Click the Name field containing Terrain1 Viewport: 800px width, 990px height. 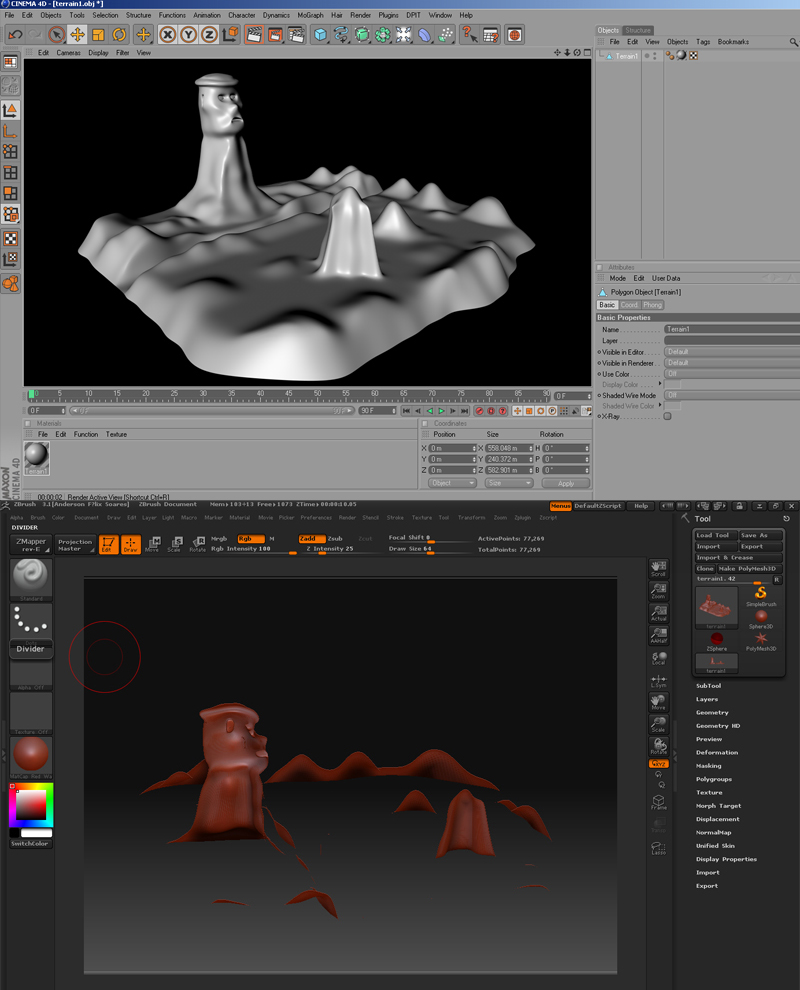coord(732,329)
